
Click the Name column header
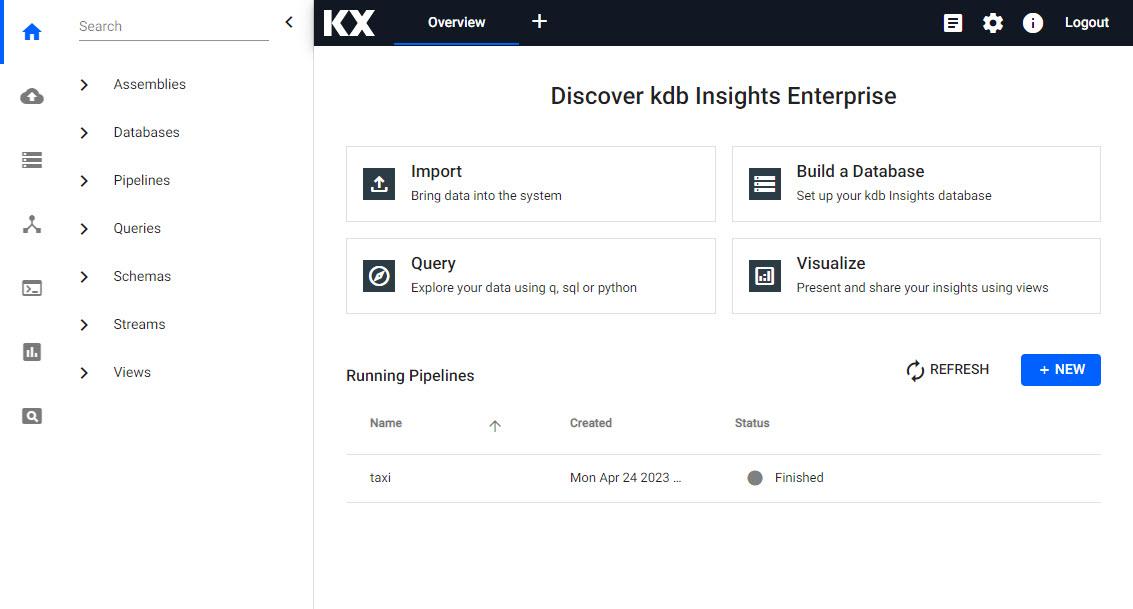(x=386, y=423)
